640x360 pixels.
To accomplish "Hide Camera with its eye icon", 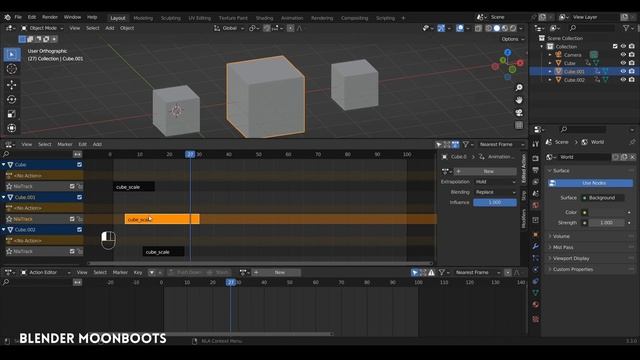I will coord(623,55).
